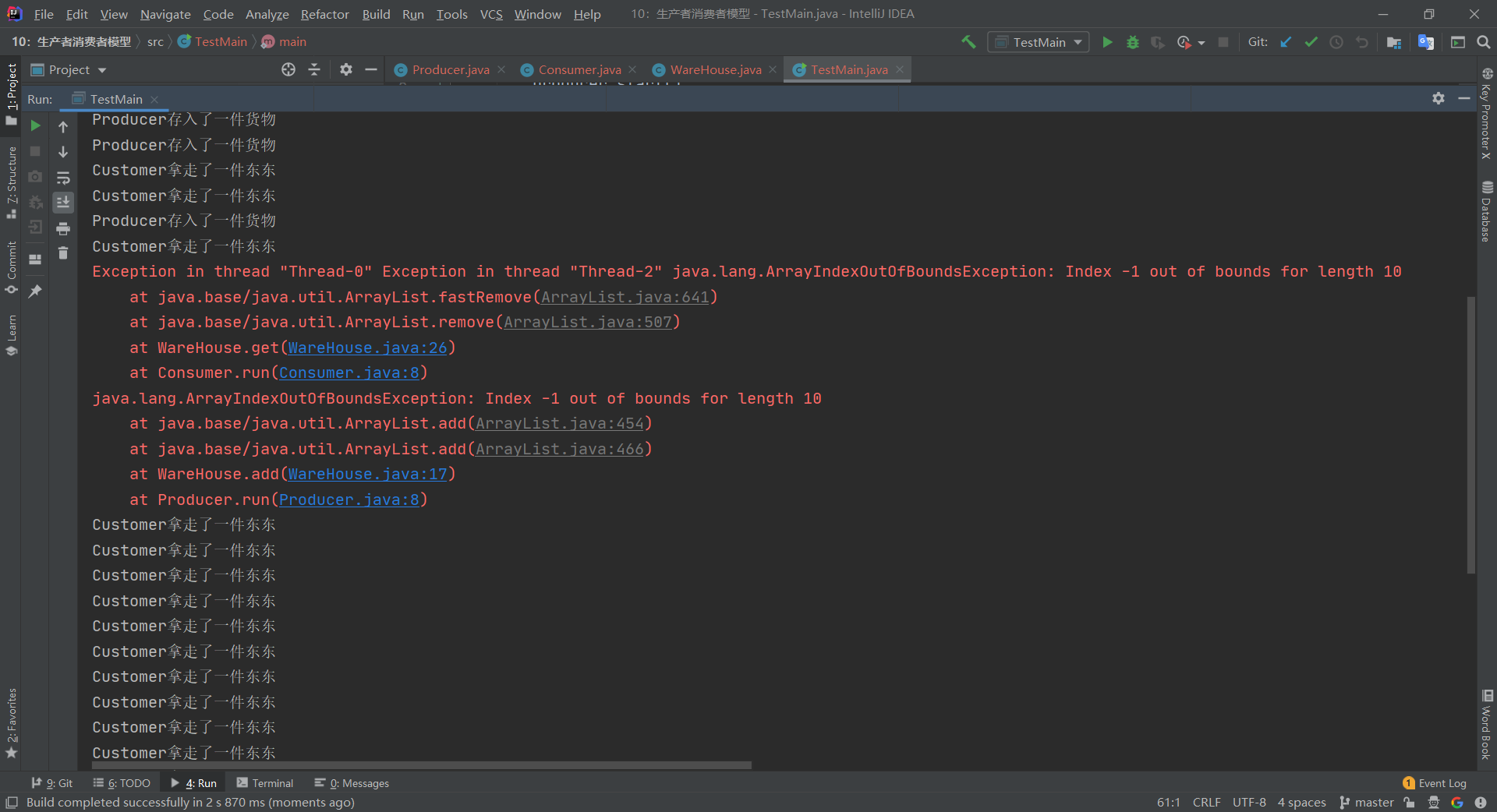Toggle the Commit tool window
The image size is (1497, 812).
pyautogui.click(x=11, y=267)
